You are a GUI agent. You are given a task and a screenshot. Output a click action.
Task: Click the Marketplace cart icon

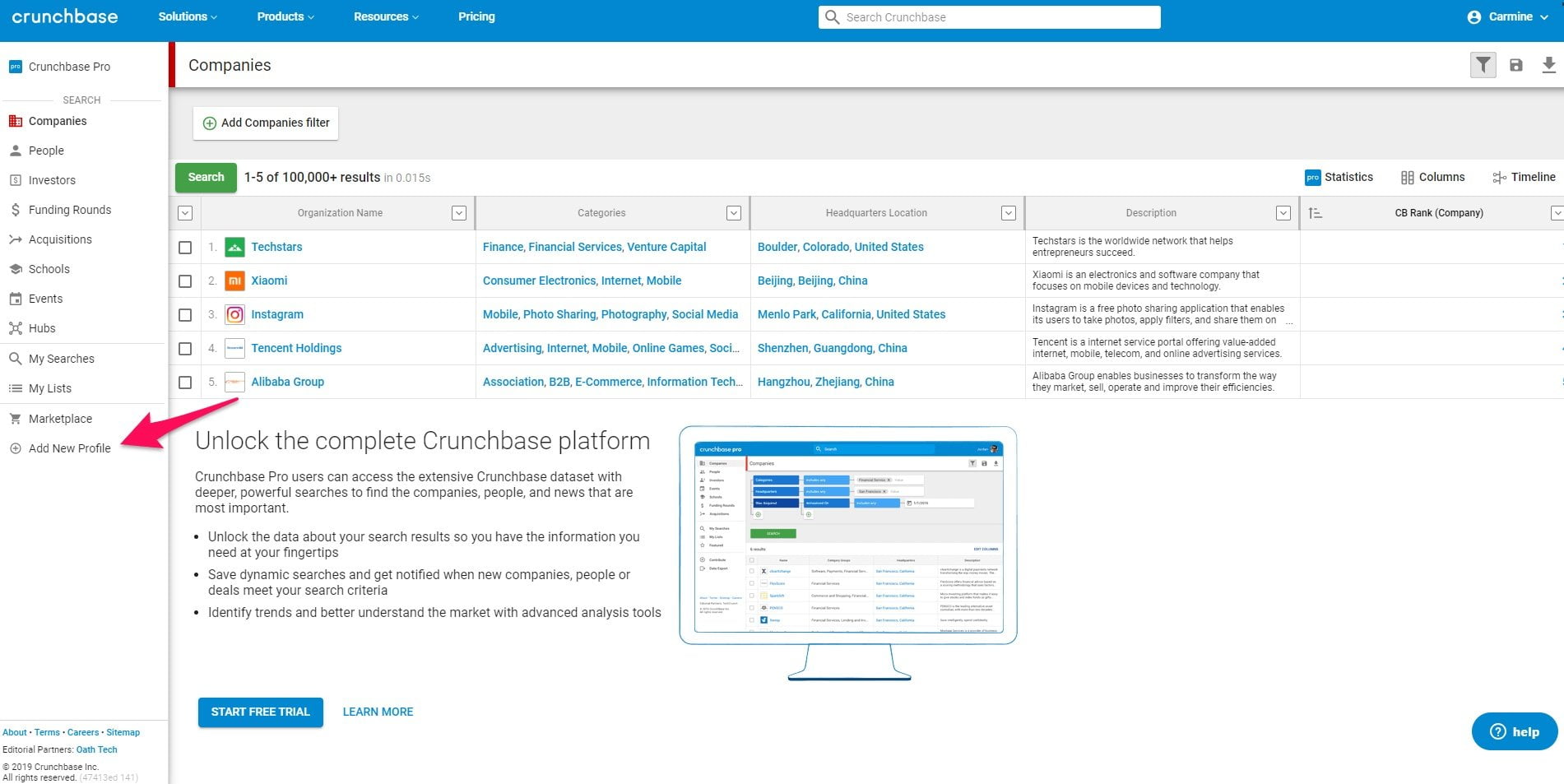[x=15, y=419]
